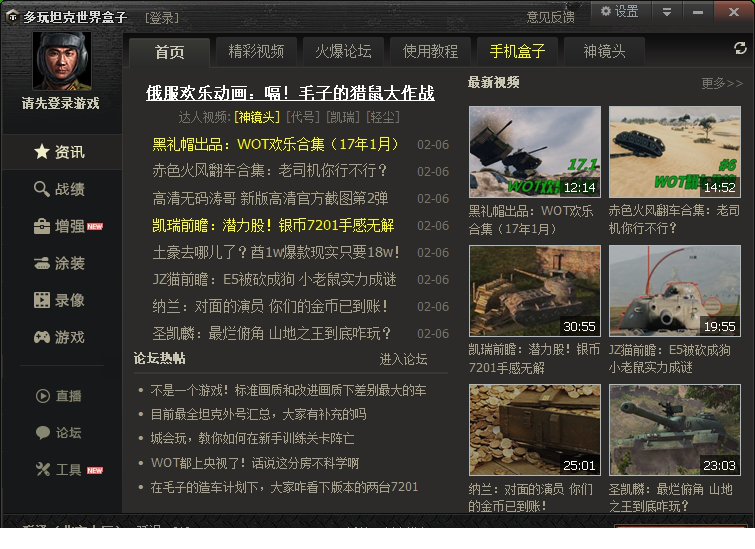Open forum post WOT都上央视了
755x549 pixels.
click(255, 463)
